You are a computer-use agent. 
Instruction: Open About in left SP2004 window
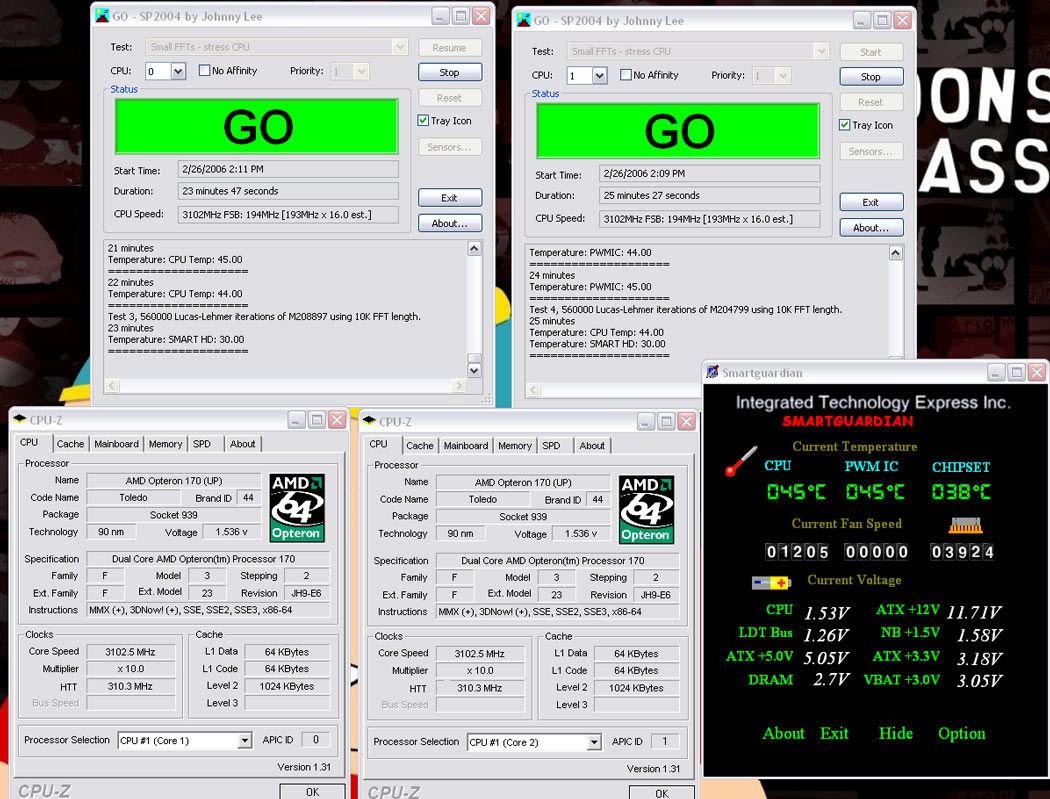[x=449, y=223]
